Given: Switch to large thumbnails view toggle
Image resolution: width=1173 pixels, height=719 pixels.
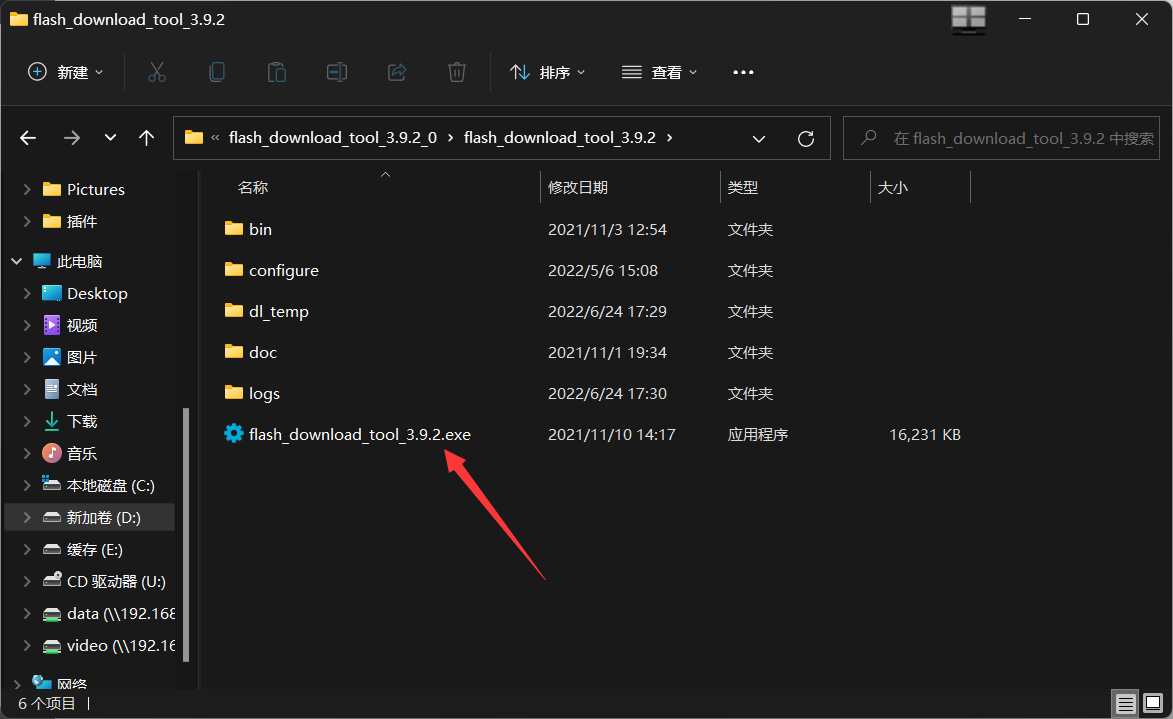Looking at the screenshot, I should 1150,703.
